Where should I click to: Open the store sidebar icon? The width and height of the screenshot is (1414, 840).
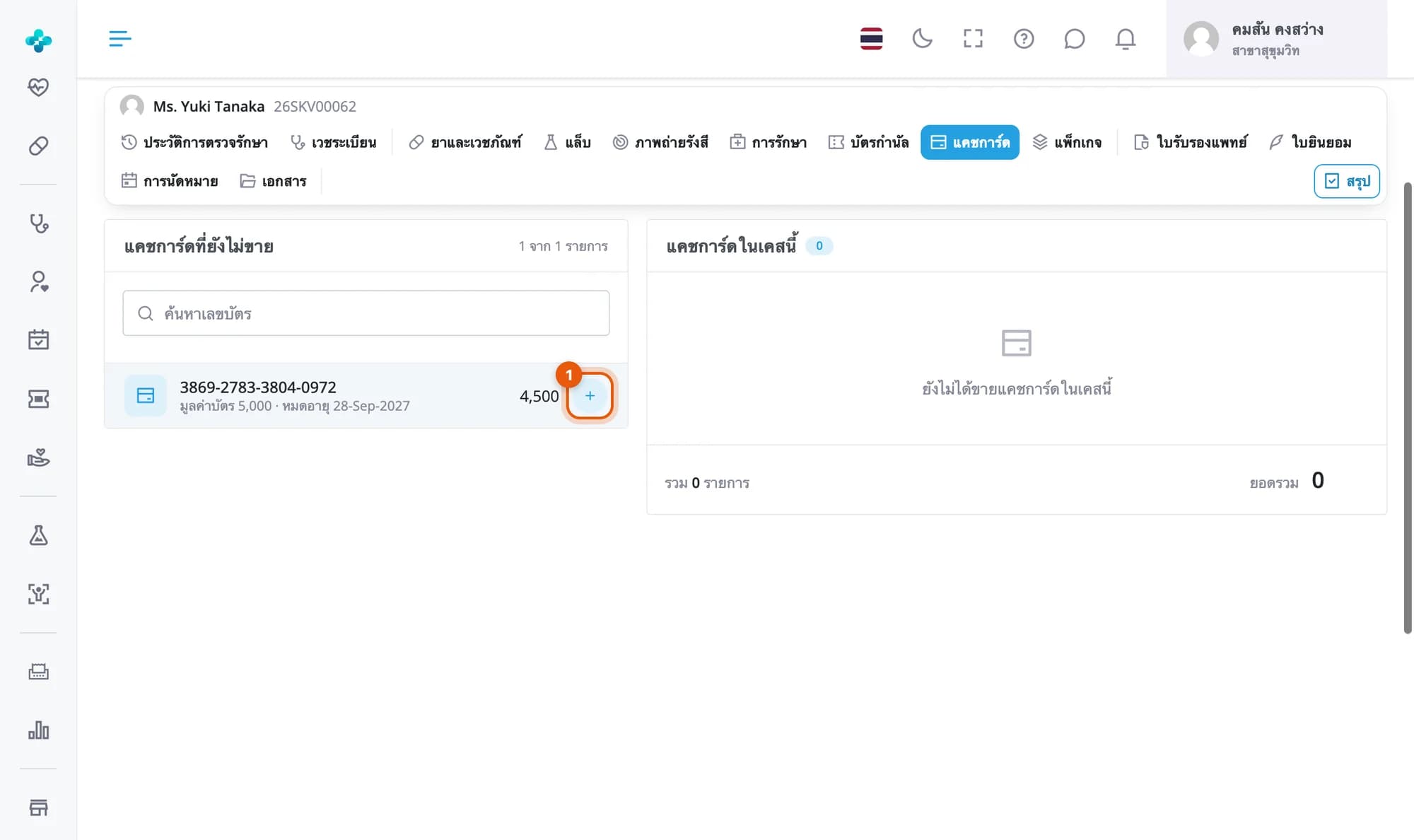pyautogui.click(x=38, y=807)
